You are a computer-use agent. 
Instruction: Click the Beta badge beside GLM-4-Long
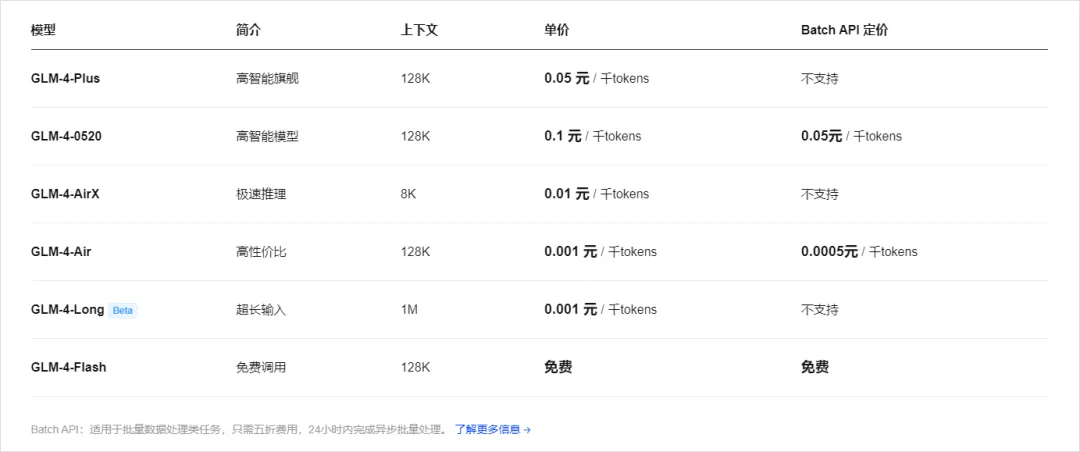tap(122, 310)
